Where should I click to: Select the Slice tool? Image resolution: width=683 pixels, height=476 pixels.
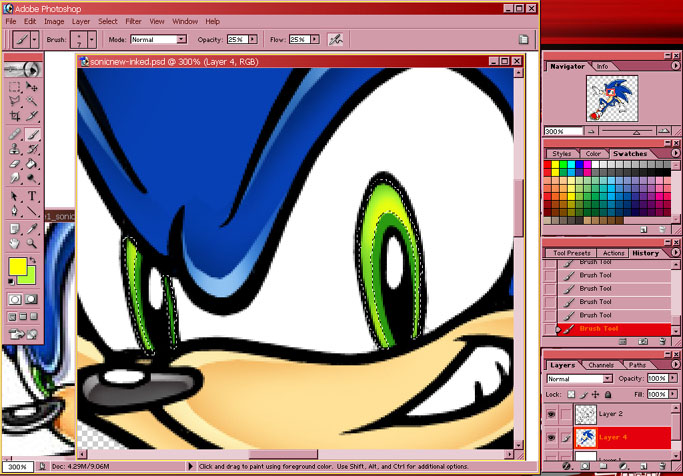(x=32, y=116)
